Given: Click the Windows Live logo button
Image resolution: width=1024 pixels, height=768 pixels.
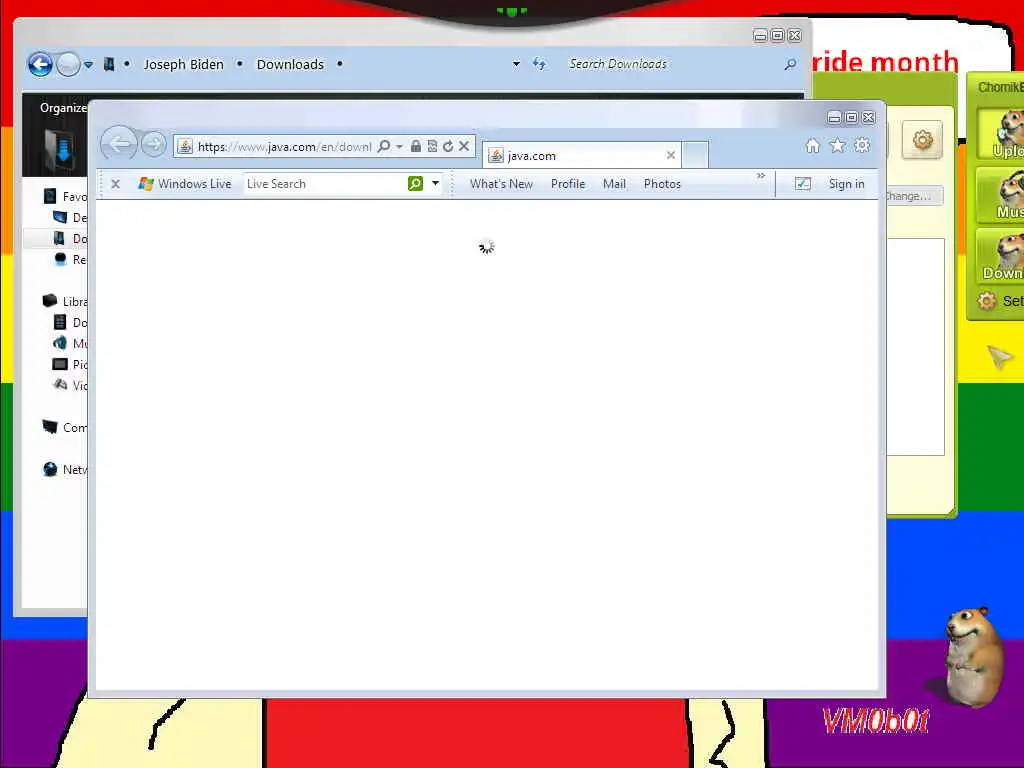Looking at the screenshot, I should (x=185, y=184).
